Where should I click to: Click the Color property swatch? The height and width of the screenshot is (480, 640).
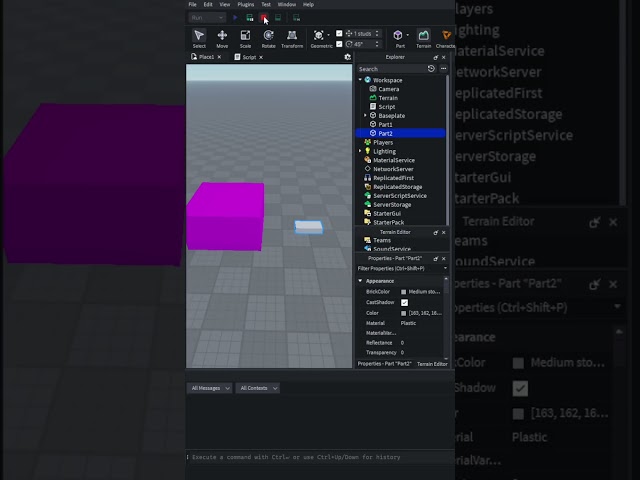point(403,313)
